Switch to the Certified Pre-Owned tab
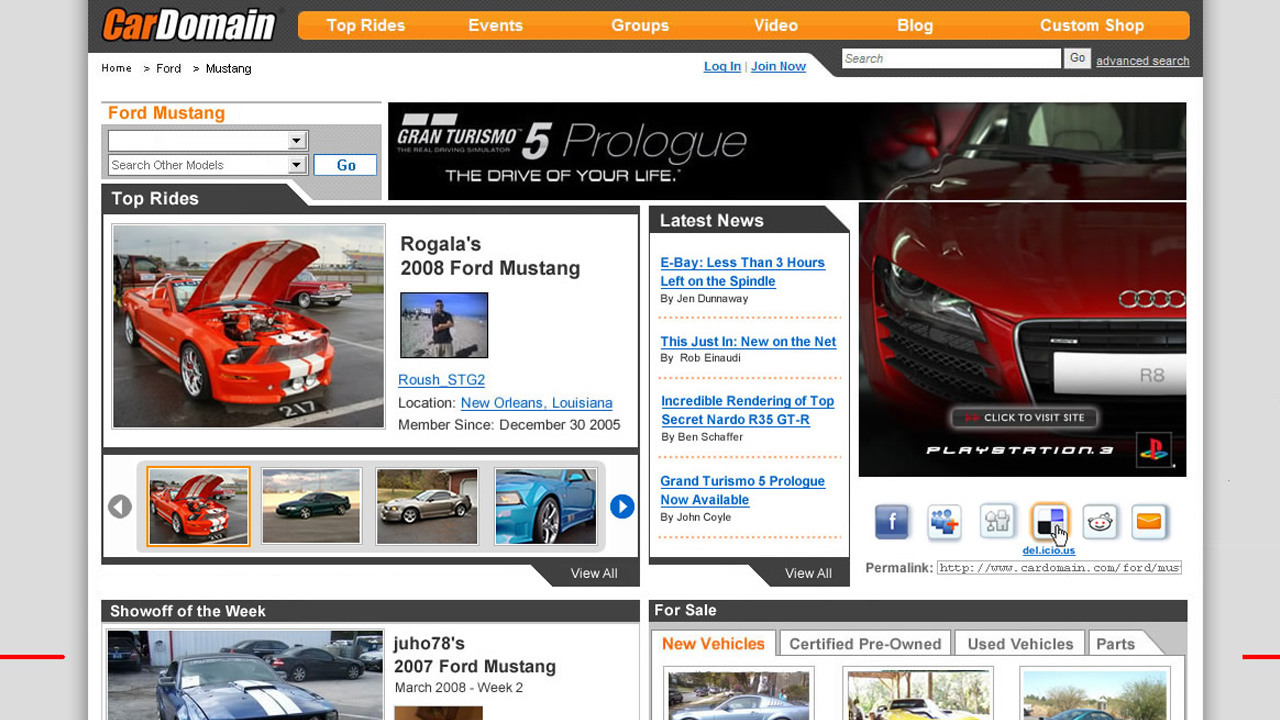The image size is (1280, 720). tap(865, 644)
